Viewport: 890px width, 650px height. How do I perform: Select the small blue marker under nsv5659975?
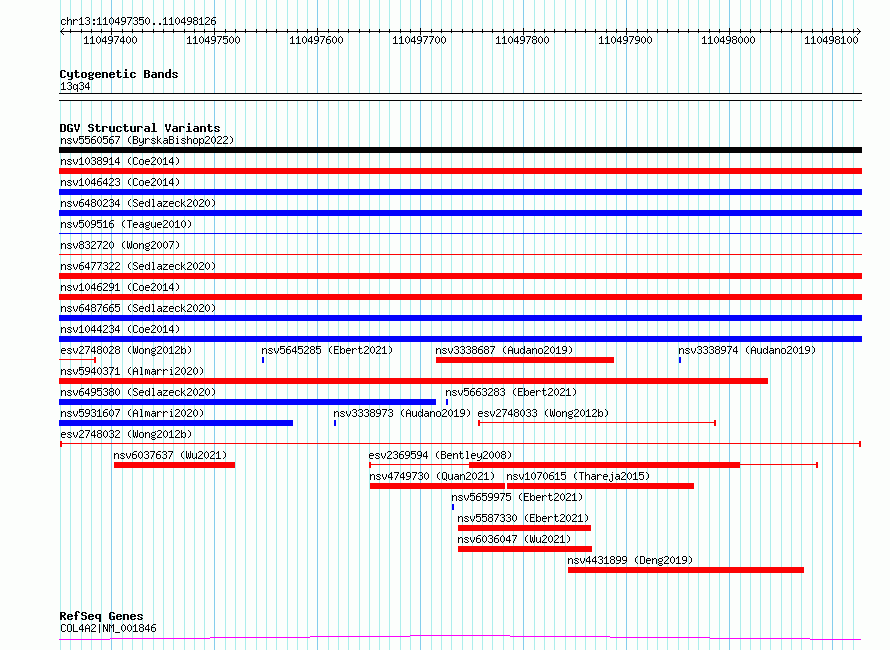(x=452, y=507)
